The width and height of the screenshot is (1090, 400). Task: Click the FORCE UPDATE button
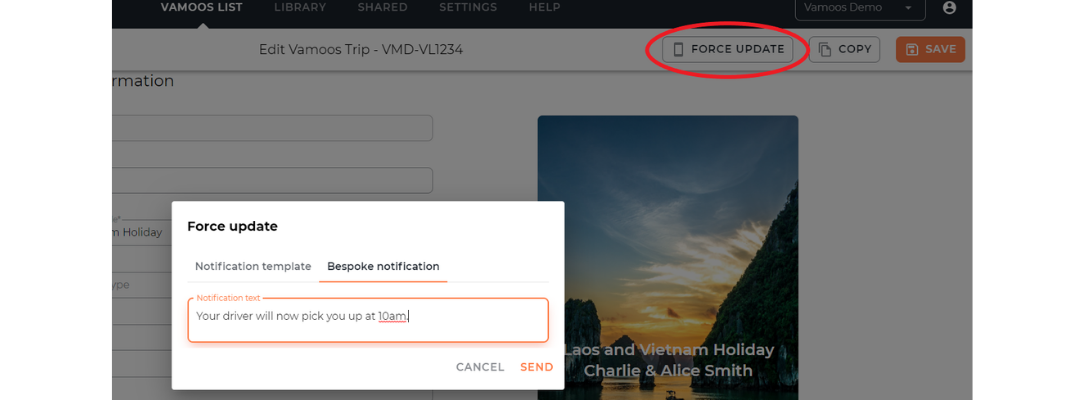[x=728, y=49]
